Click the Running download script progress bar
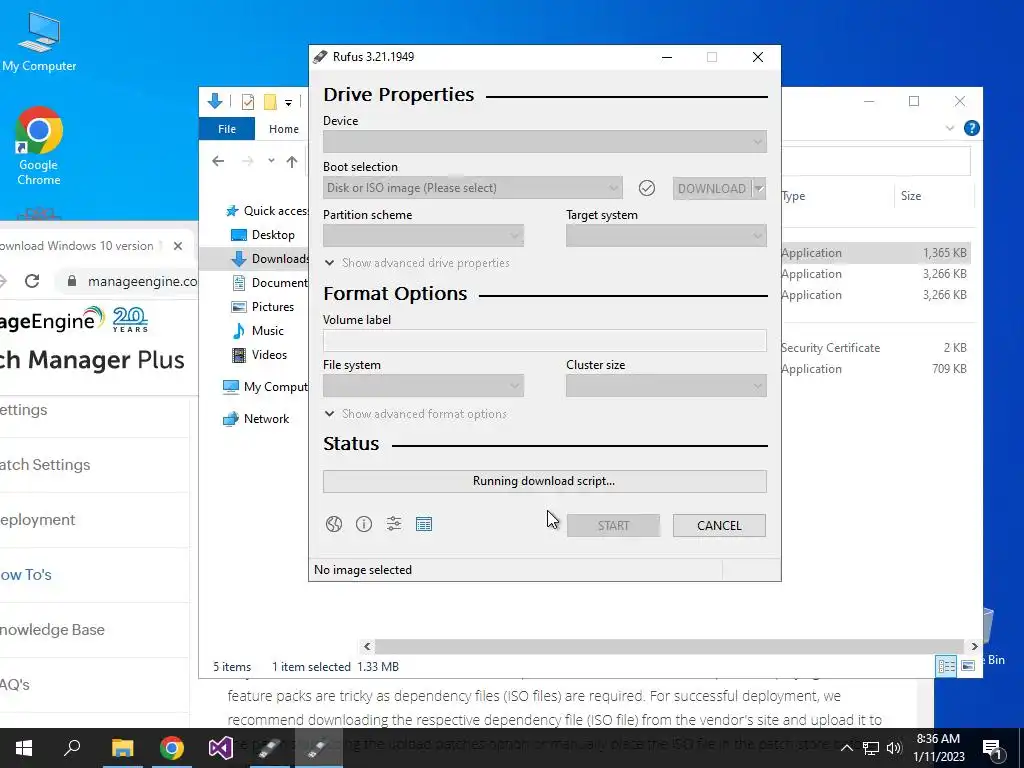 (x=545, y=481)
